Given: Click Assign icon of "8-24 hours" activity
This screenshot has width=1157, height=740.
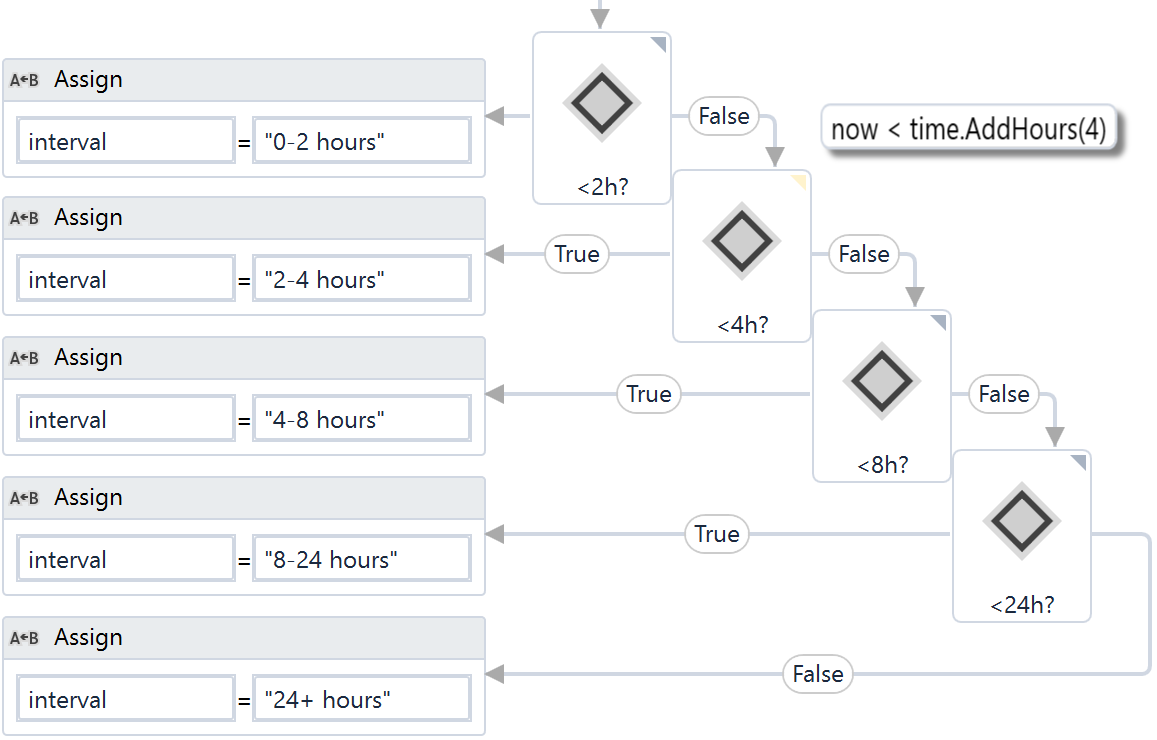Looking at the screenshot, I should (x=24, y=498).
